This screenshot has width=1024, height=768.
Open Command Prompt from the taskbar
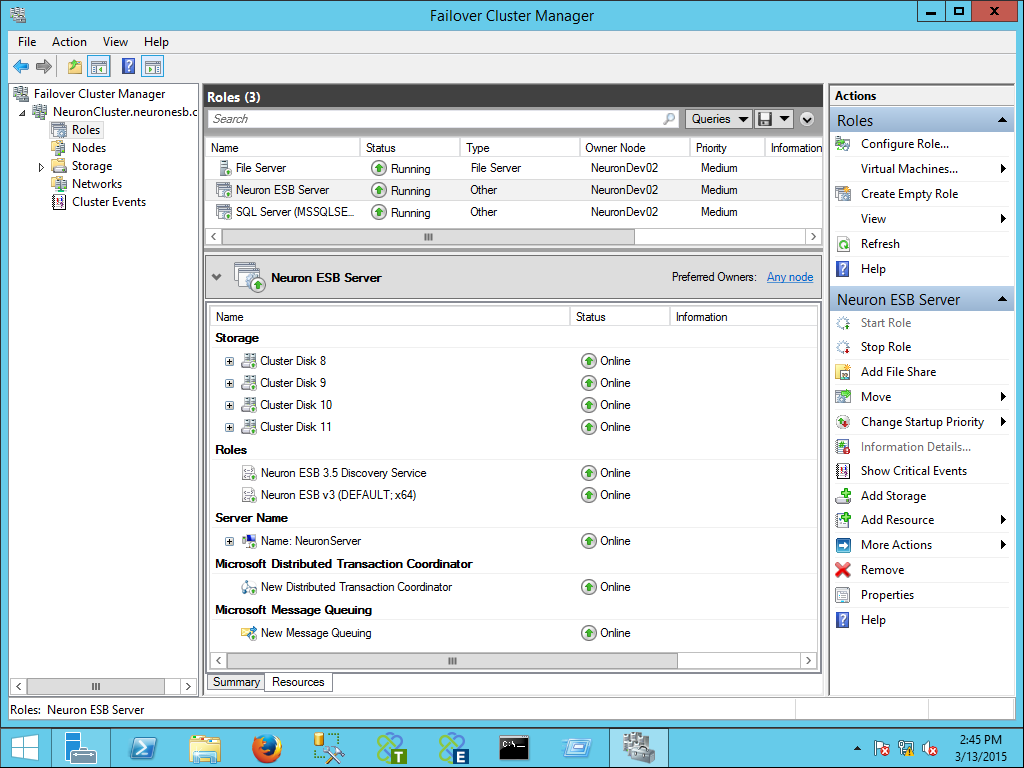pyautogui.click(x=514, y=748)
